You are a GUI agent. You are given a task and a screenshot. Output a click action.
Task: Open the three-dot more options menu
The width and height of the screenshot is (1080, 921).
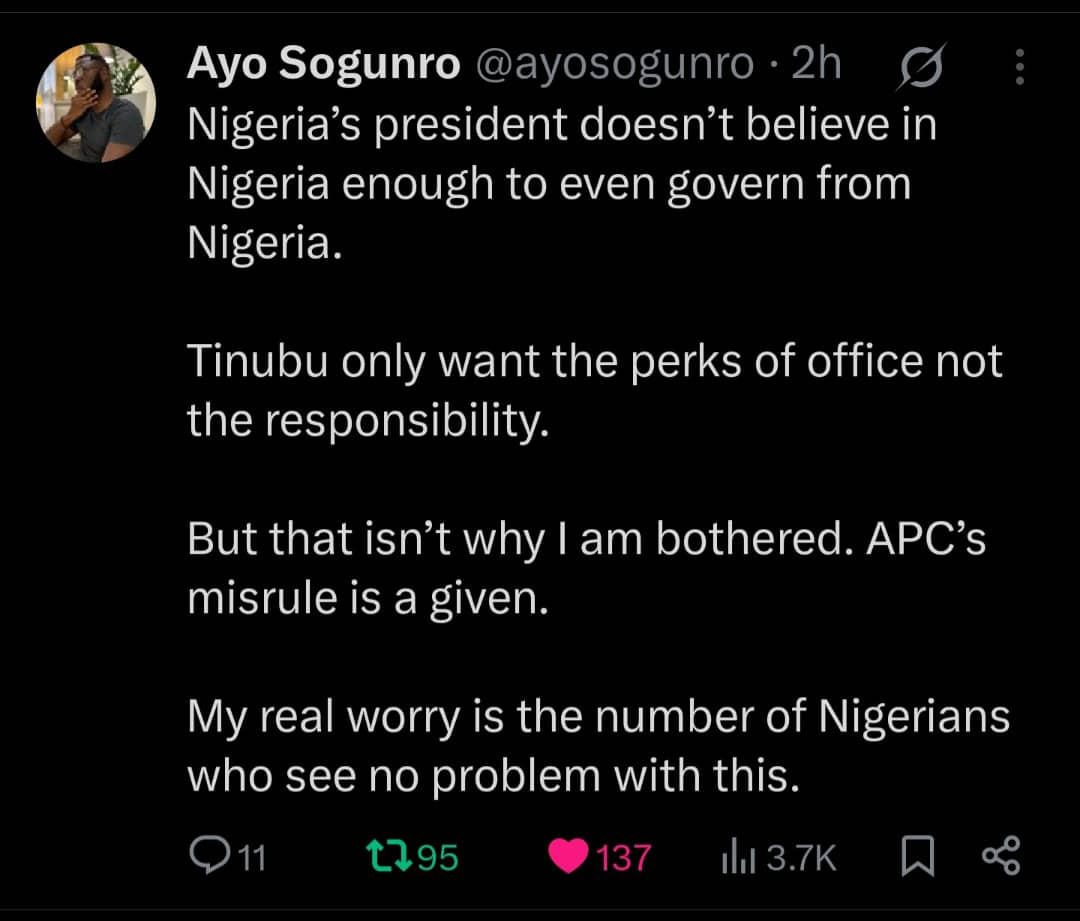[1020, 66]
